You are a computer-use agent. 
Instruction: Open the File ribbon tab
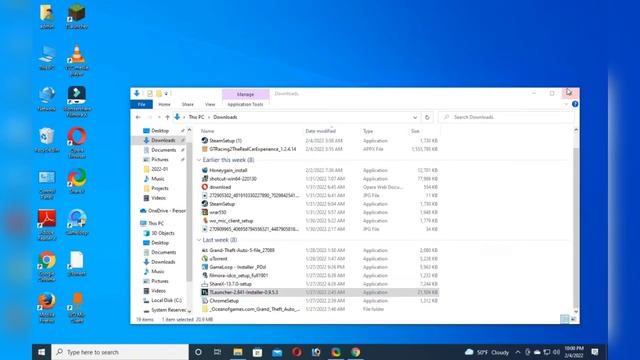[x=141, y=104]
